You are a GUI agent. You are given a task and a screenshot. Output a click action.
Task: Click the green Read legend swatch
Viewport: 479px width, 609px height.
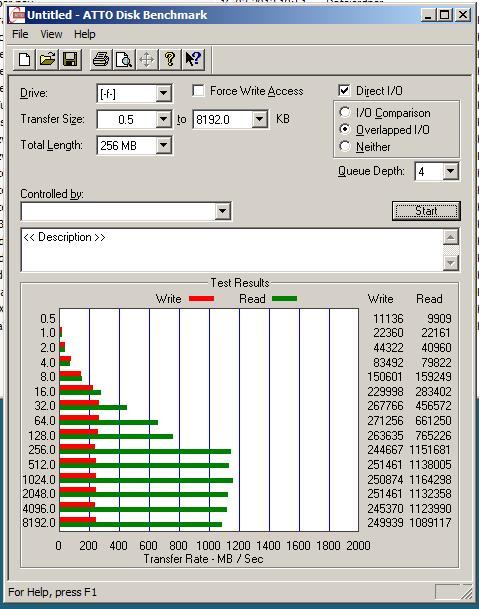tap(284, 299)
